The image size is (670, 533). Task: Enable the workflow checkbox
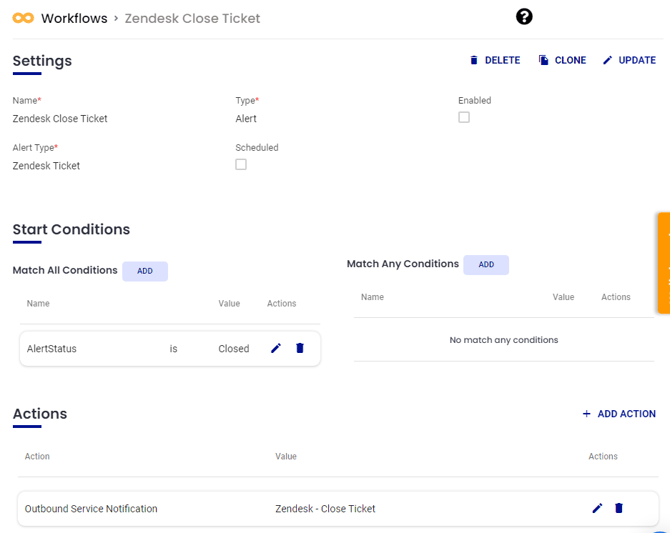[x=464, y=118]
